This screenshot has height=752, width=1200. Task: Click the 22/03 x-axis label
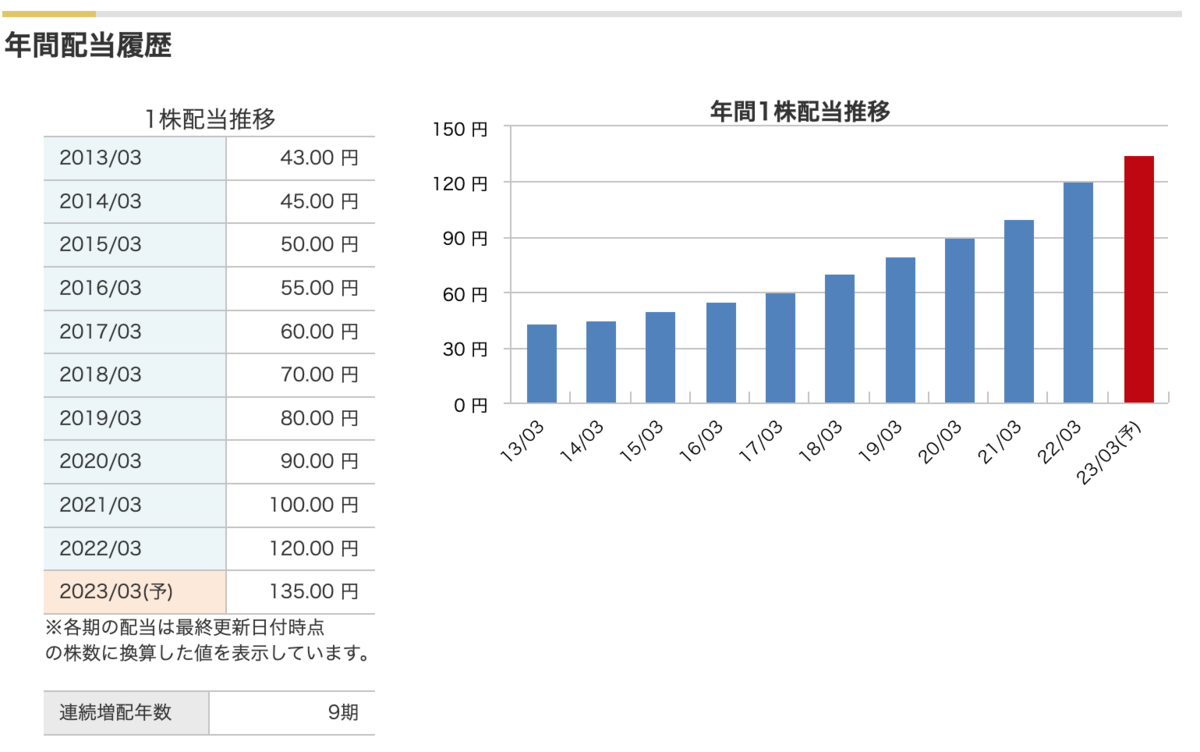coord(1061,439)
